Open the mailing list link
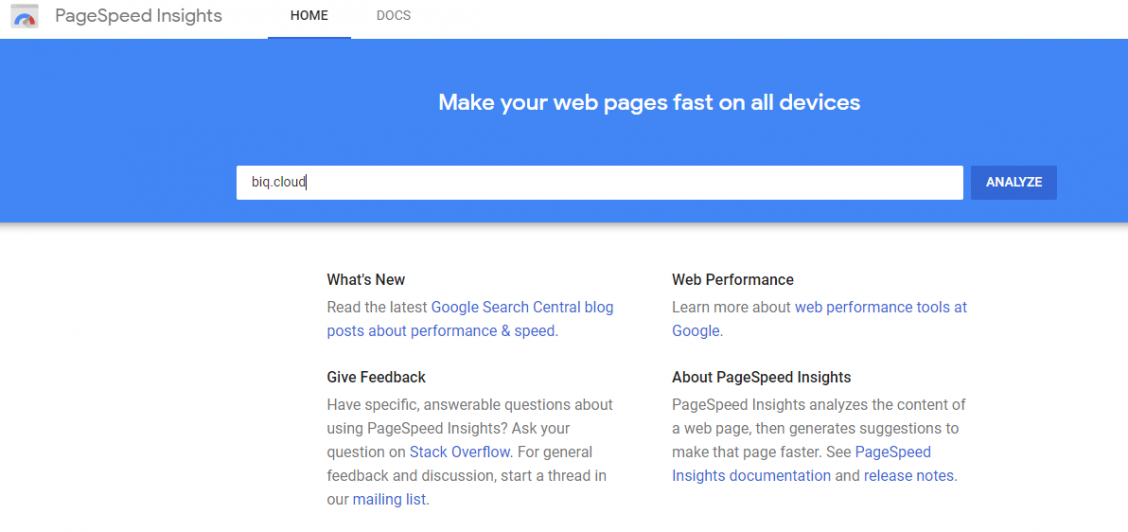Screen dimensions: 1128x532 [389, 500]
